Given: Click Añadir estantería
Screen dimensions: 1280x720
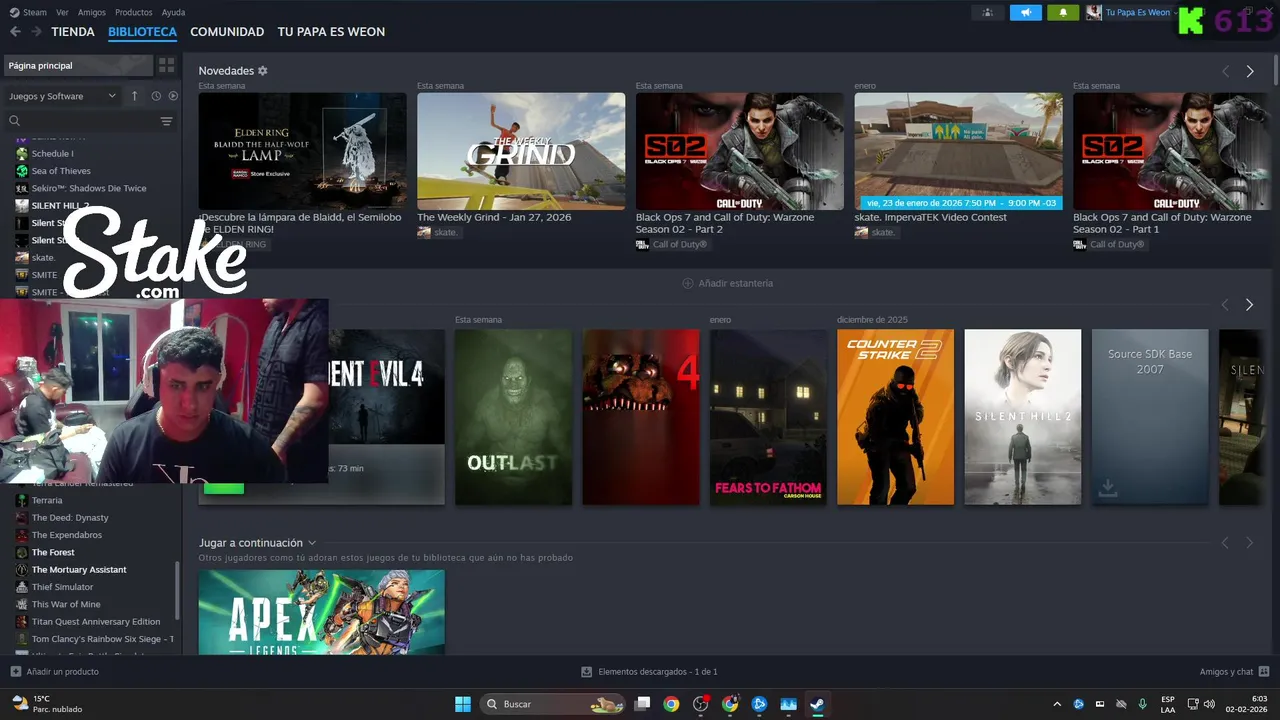Looking at the screenshot, I should 727,283.
